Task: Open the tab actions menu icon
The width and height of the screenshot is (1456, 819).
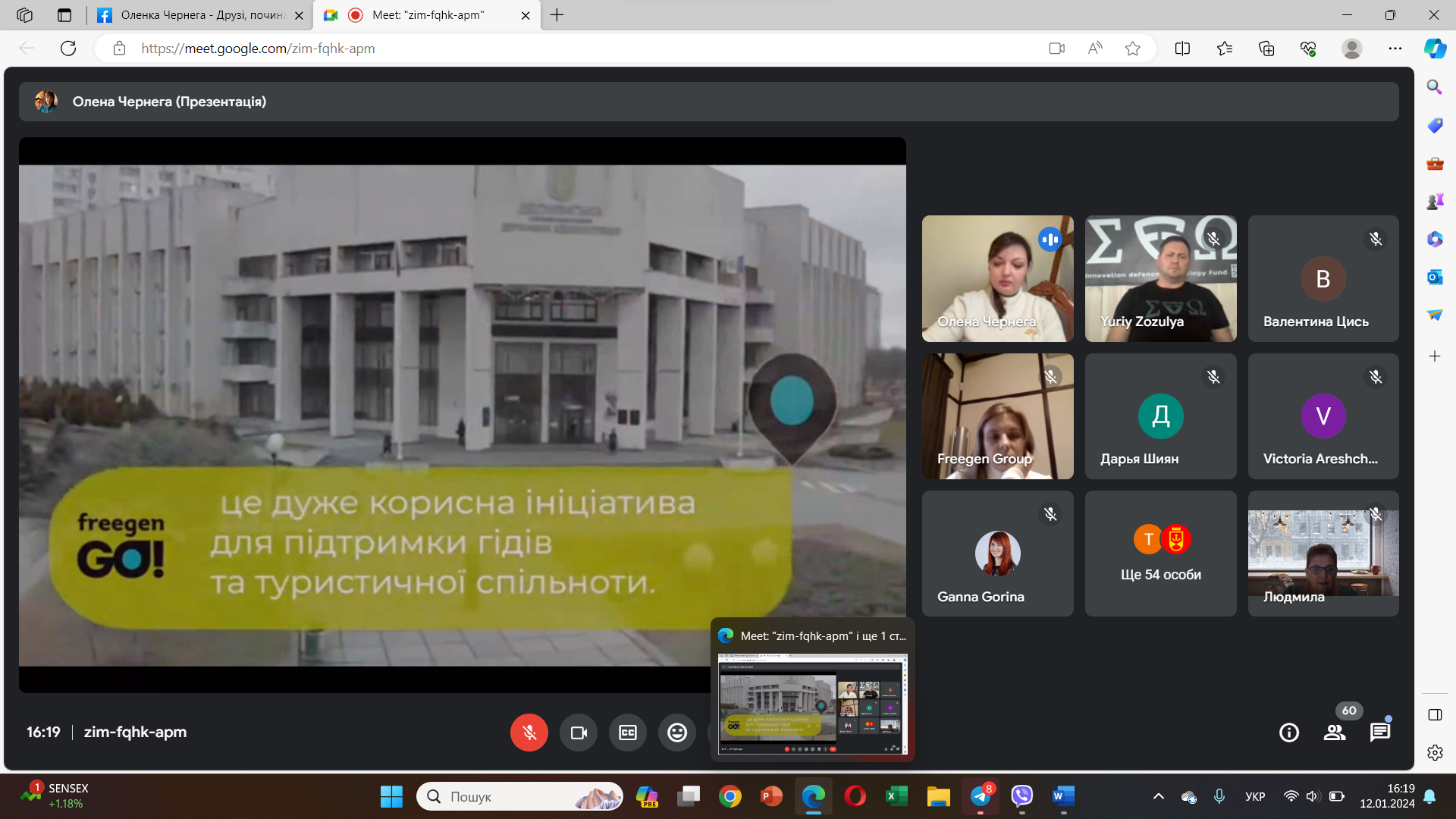Action: tap(64, 15)
